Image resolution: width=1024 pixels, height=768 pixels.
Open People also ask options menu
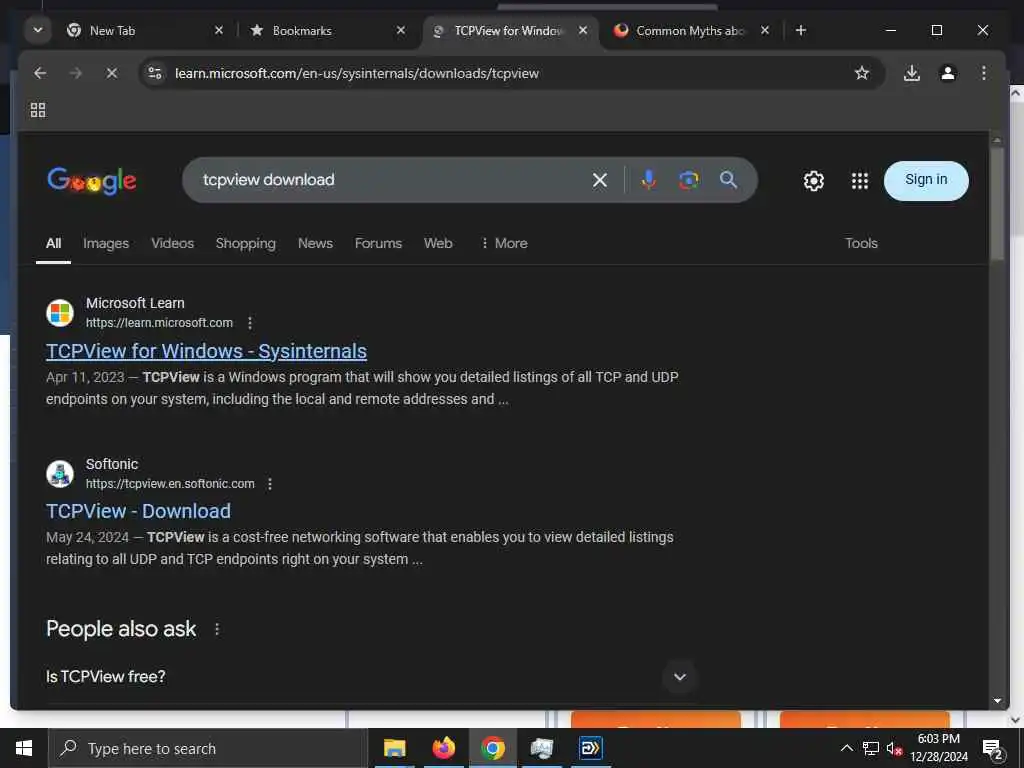(217, 630)
